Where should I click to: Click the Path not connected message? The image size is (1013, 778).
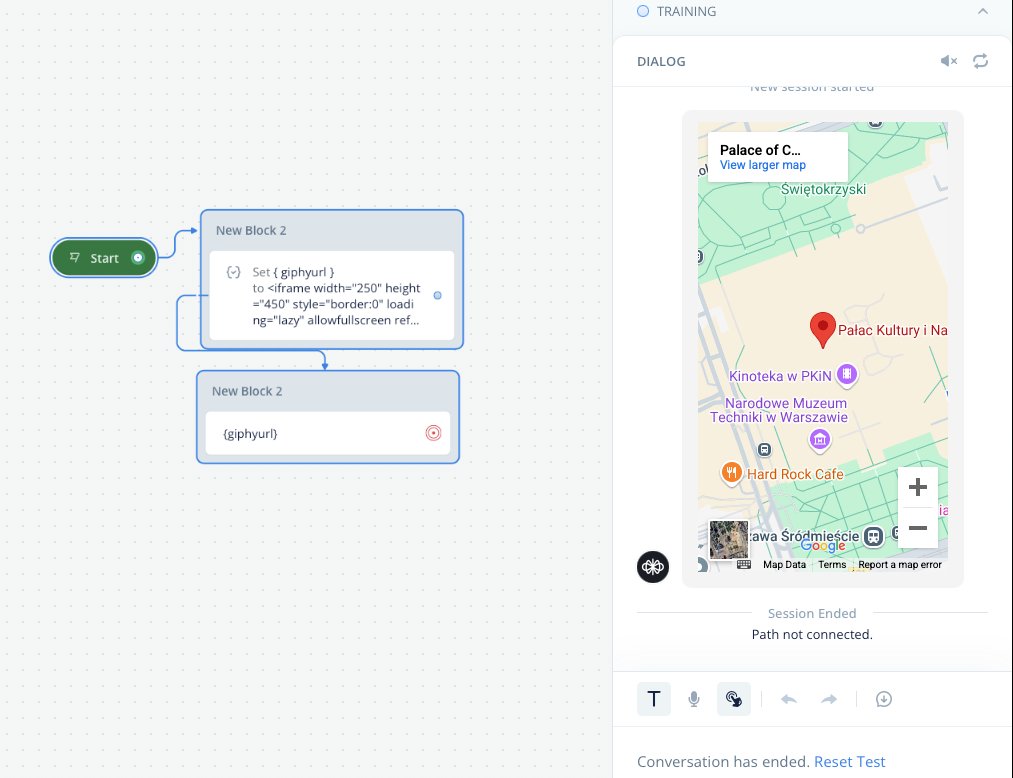pyautogui.click(x=812, y=635)
